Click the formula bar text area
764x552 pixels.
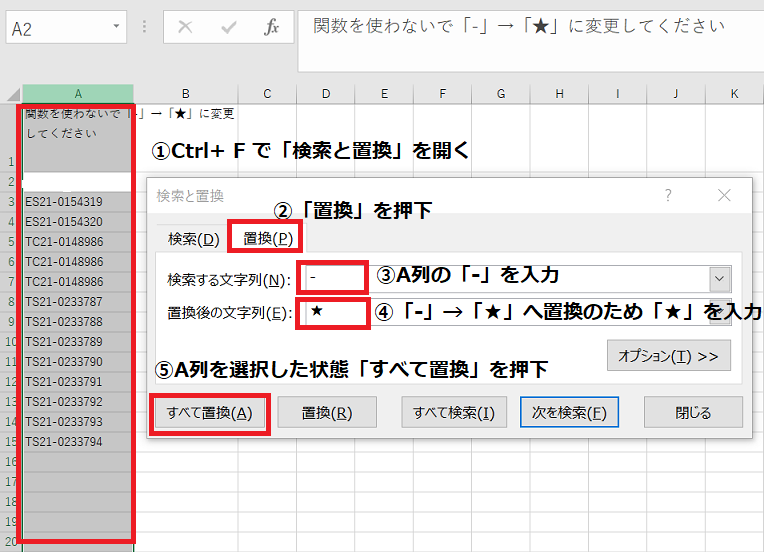(531, 41)
